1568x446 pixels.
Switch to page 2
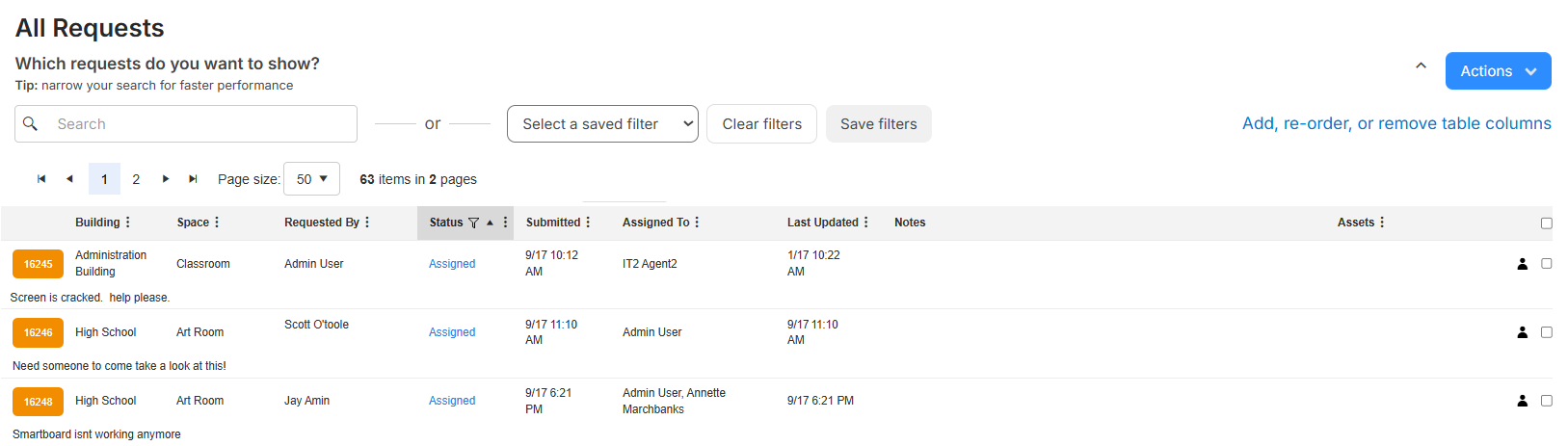pos(136,179)
